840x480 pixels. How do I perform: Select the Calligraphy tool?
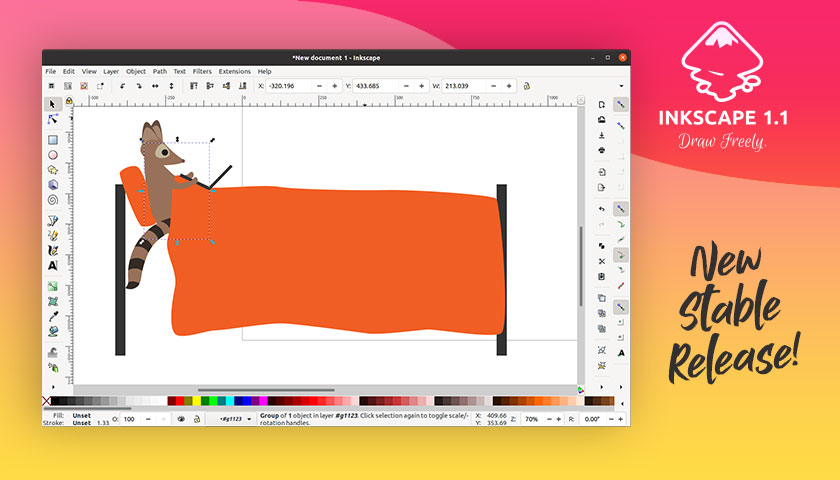tap(52, 250)
